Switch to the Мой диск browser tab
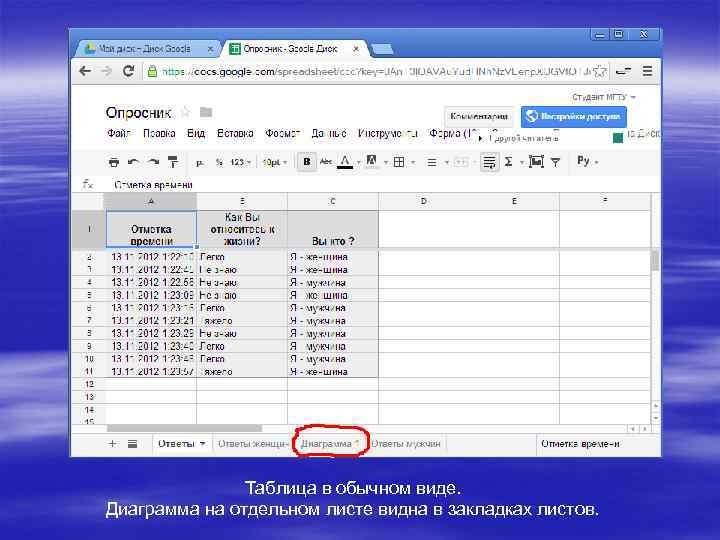This screenshot has height=540, width=720. (145, 49)
